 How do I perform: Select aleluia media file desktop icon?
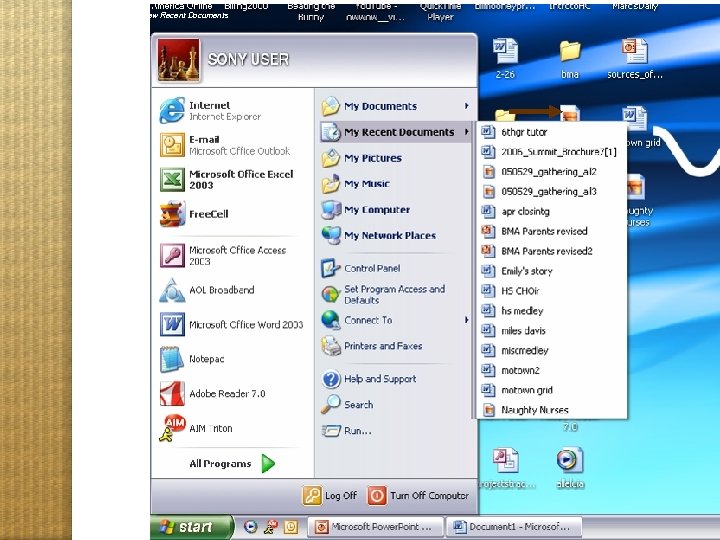[x=570, y=468]
